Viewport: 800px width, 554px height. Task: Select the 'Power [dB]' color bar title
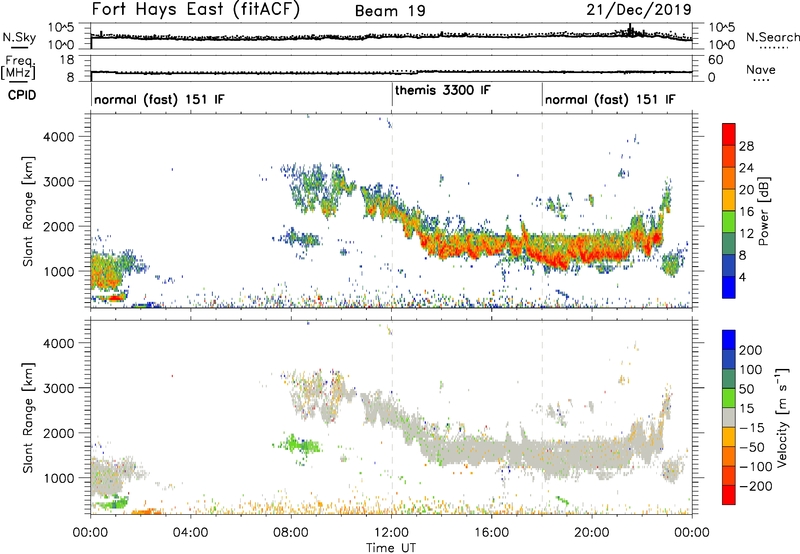(763, 211)
